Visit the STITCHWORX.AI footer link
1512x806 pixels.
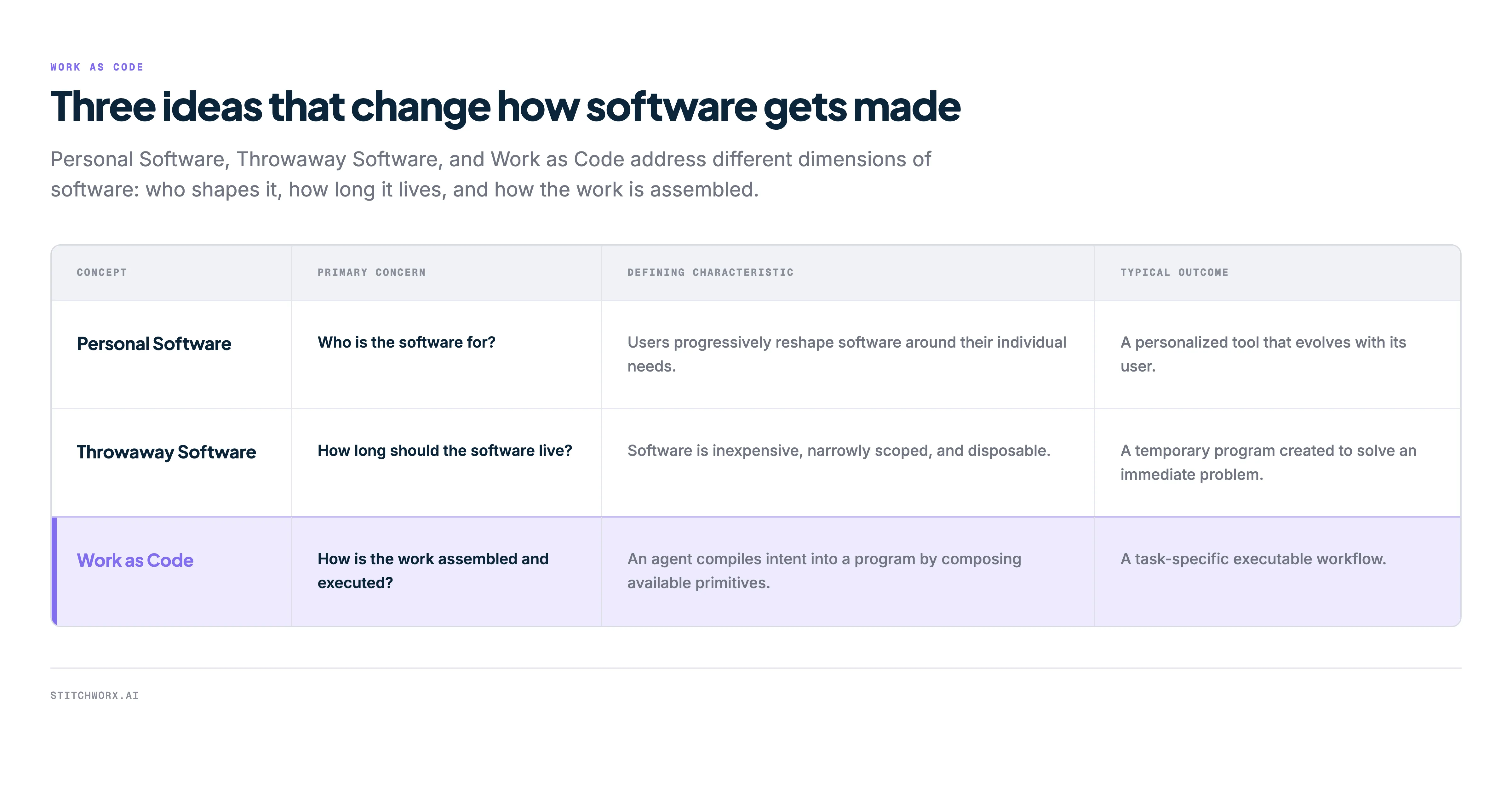[94, 695]
